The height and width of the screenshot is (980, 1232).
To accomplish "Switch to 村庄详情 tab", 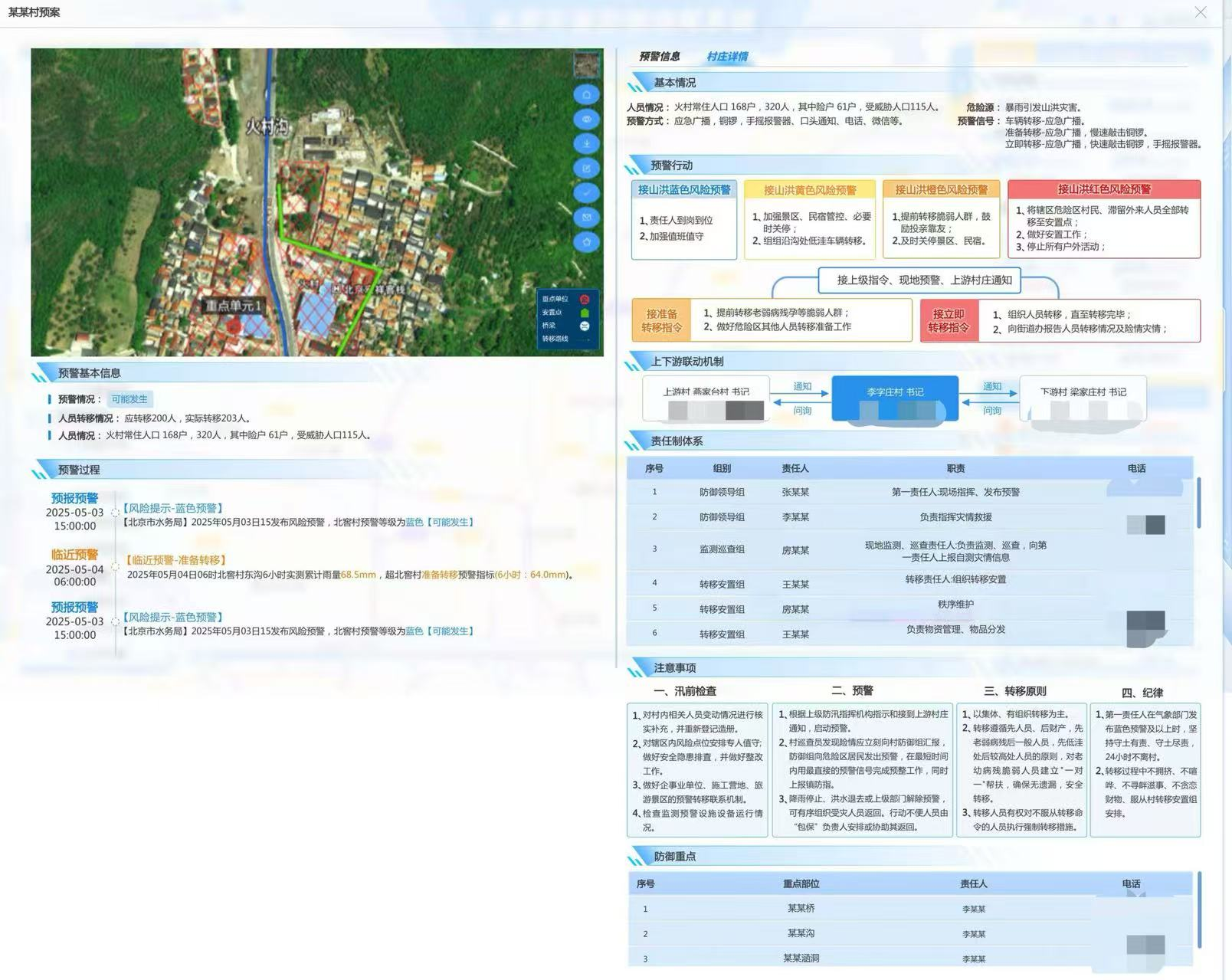I will coord(727,57).
